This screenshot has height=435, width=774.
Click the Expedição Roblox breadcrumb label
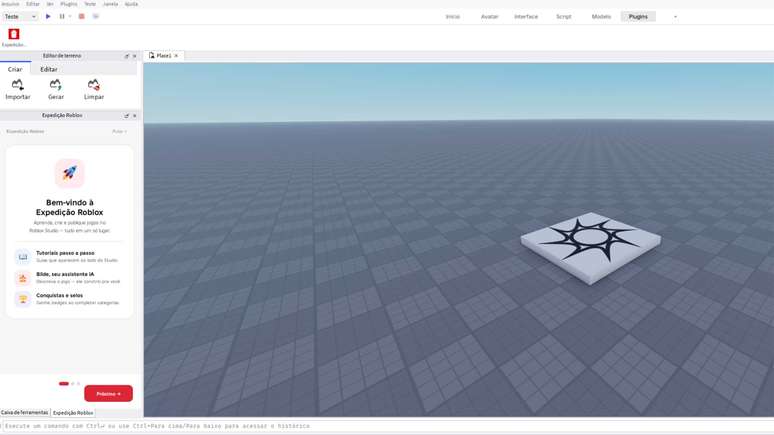(26, 131)
